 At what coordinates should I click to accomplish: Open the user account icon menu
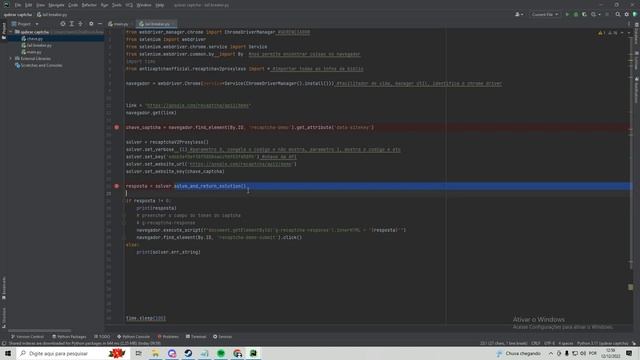(519, 14)
